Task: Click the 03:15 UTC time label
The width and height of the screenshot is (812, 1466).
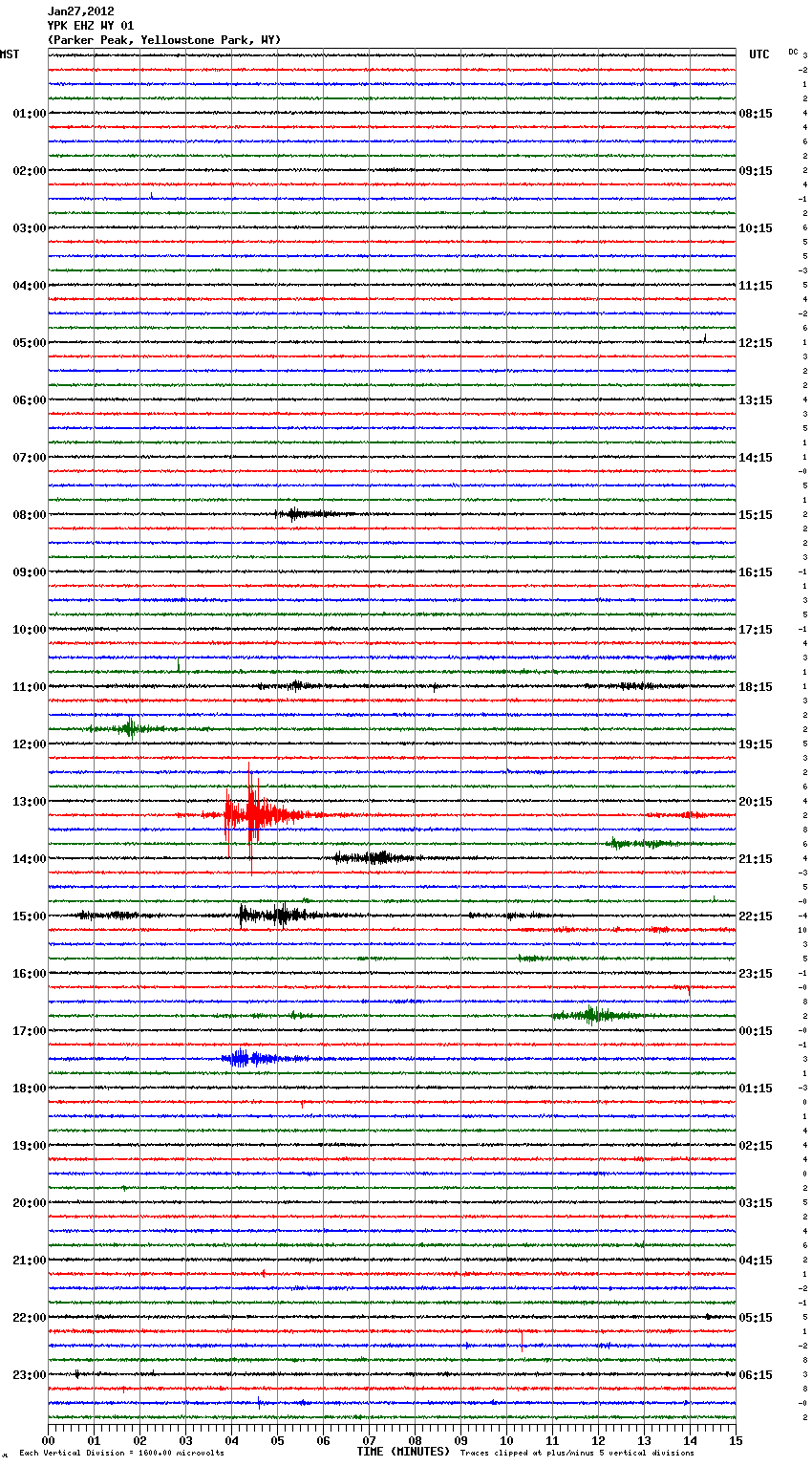Action: [756, 1203]
